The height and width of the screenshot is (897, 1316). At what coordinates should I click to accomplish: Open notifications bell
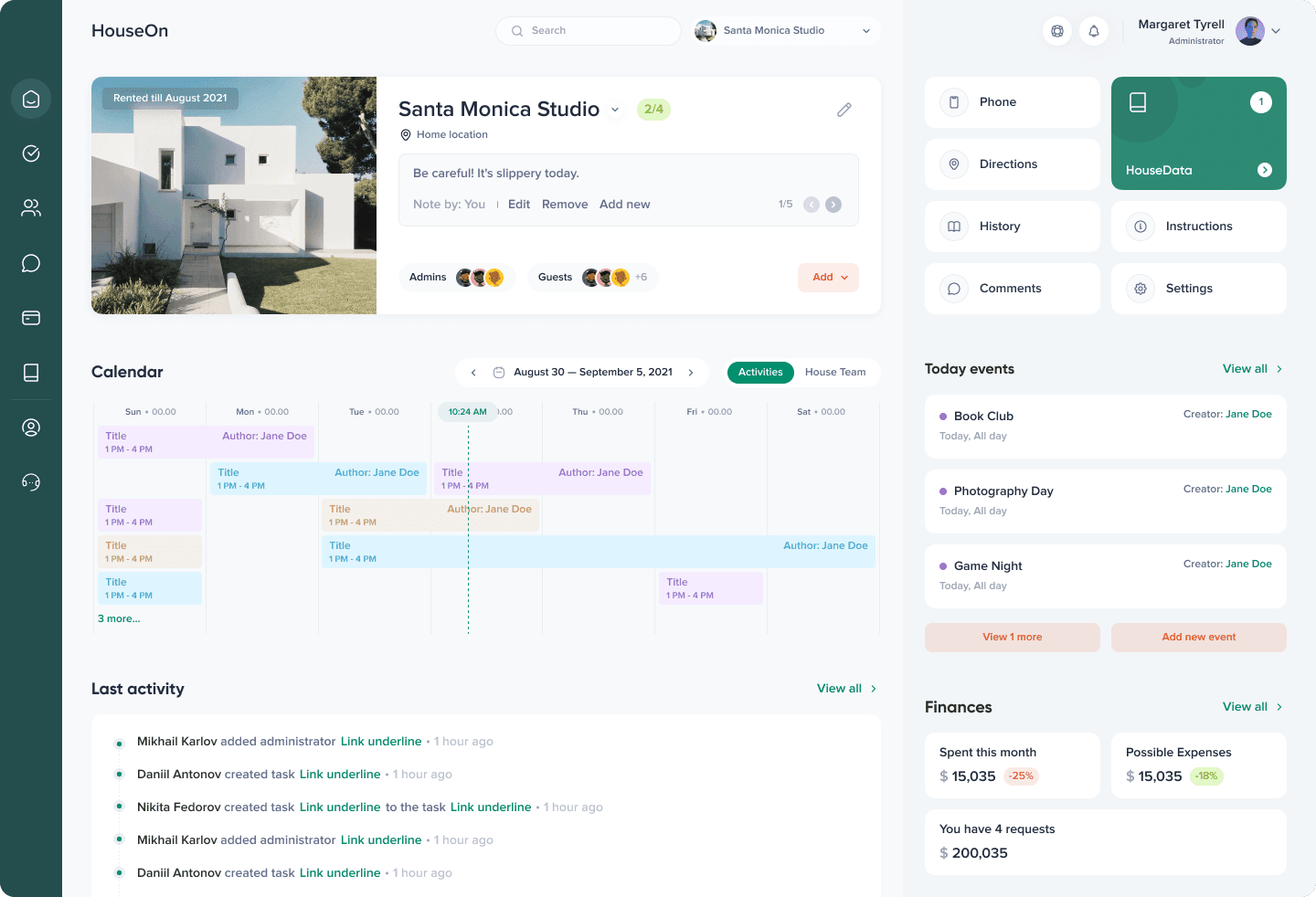point(1094,31)
